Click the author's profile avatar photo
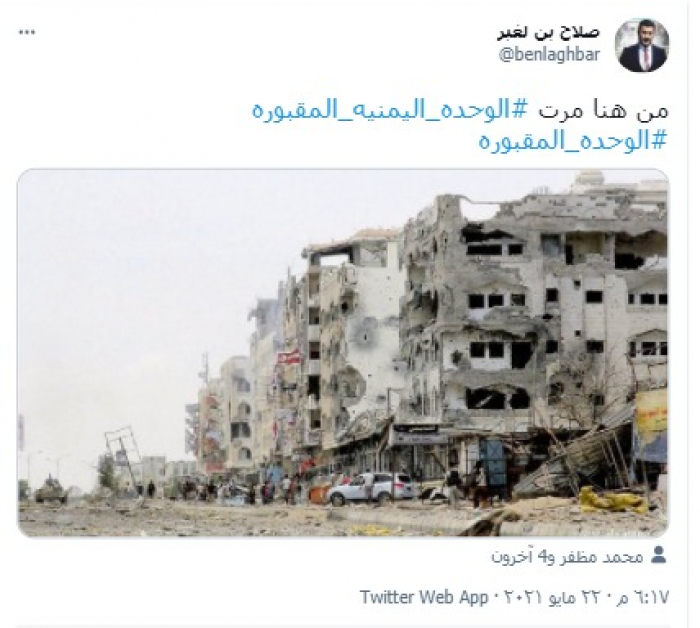The width and height of the screenshot is (700, 628). 642,46
